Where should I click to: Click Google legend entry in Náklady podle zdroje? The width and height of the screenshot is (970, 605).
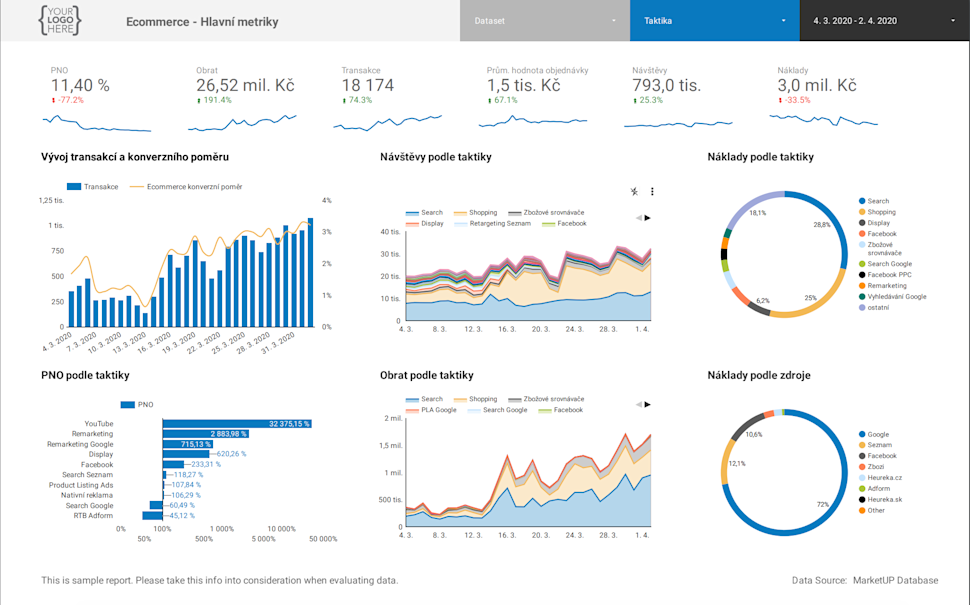874,434
